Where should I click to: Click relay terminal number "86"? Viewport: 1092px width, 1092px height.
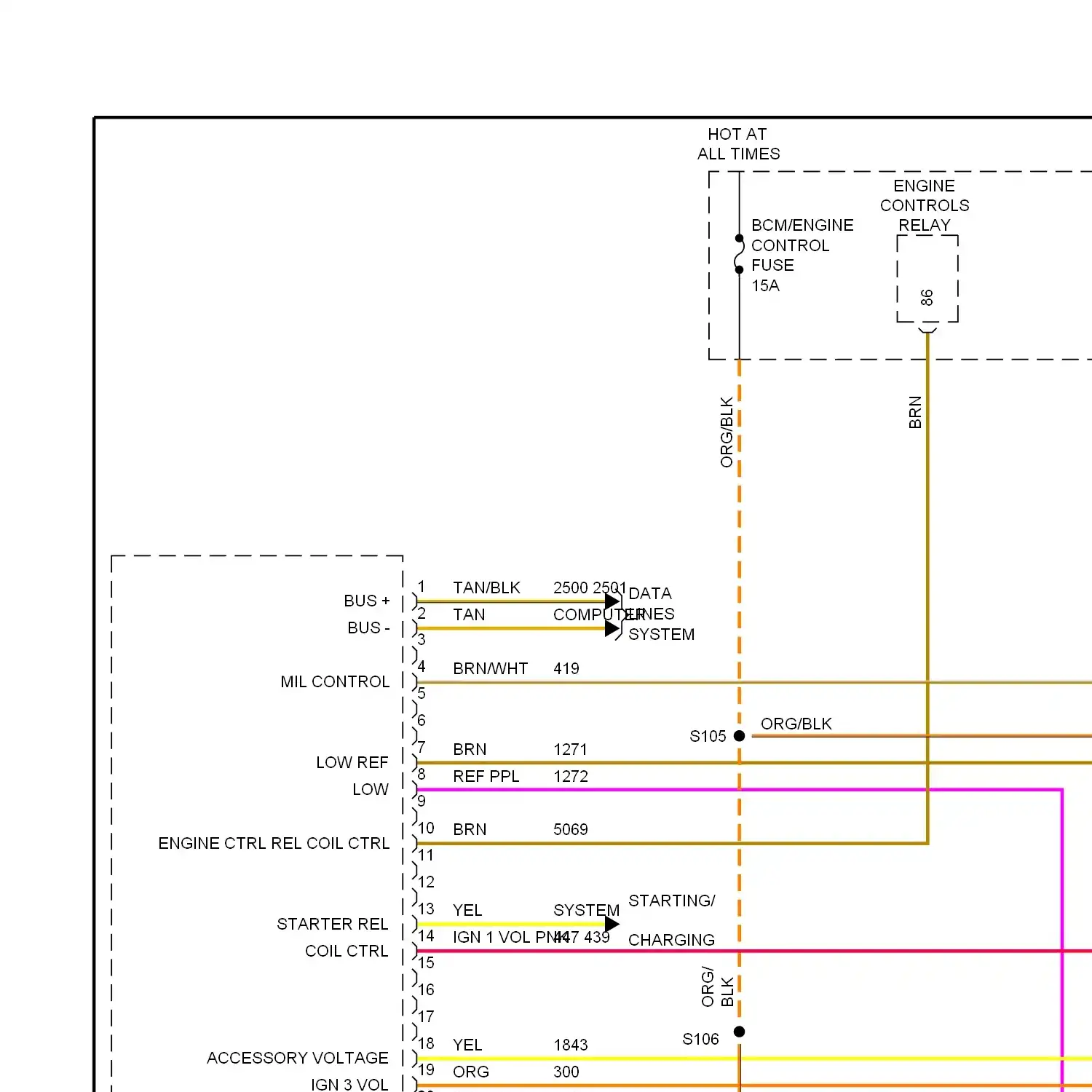(927, 298)
